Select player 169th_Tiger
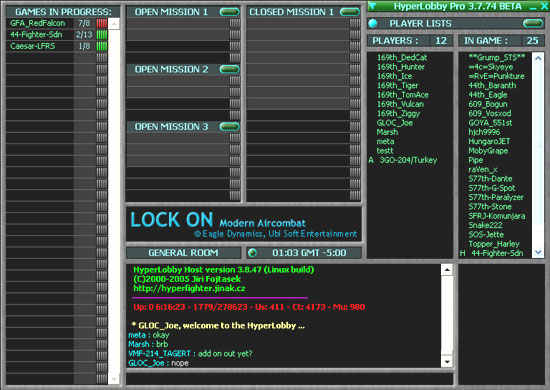The height and width of the screenshot is (390, 550). 398,86
